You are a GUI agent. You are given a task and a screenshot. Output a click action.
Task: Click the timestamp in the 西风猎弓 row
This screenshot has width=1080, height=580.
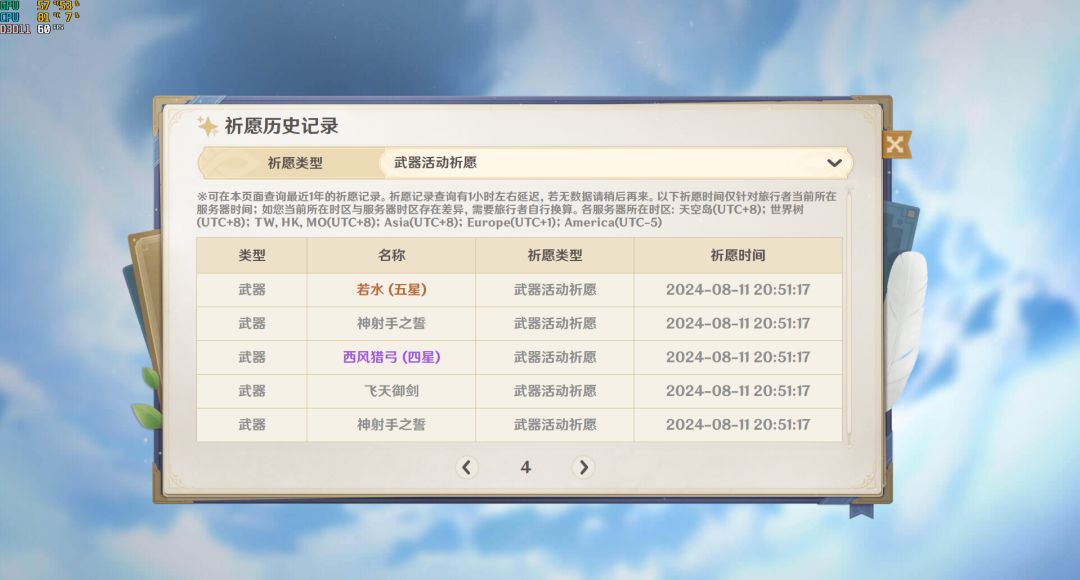click(x=738, y=358)
